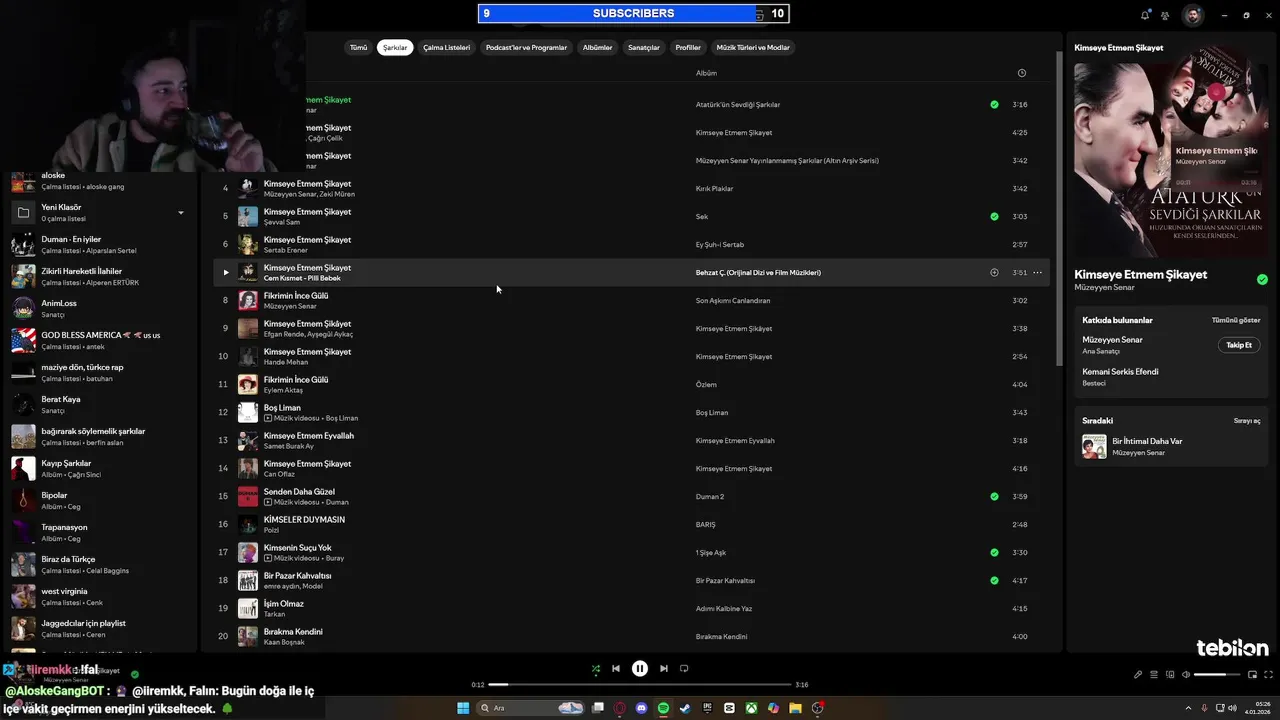
Task: Toggle saved check on Duman 2 row
Action: pos(994,496)
